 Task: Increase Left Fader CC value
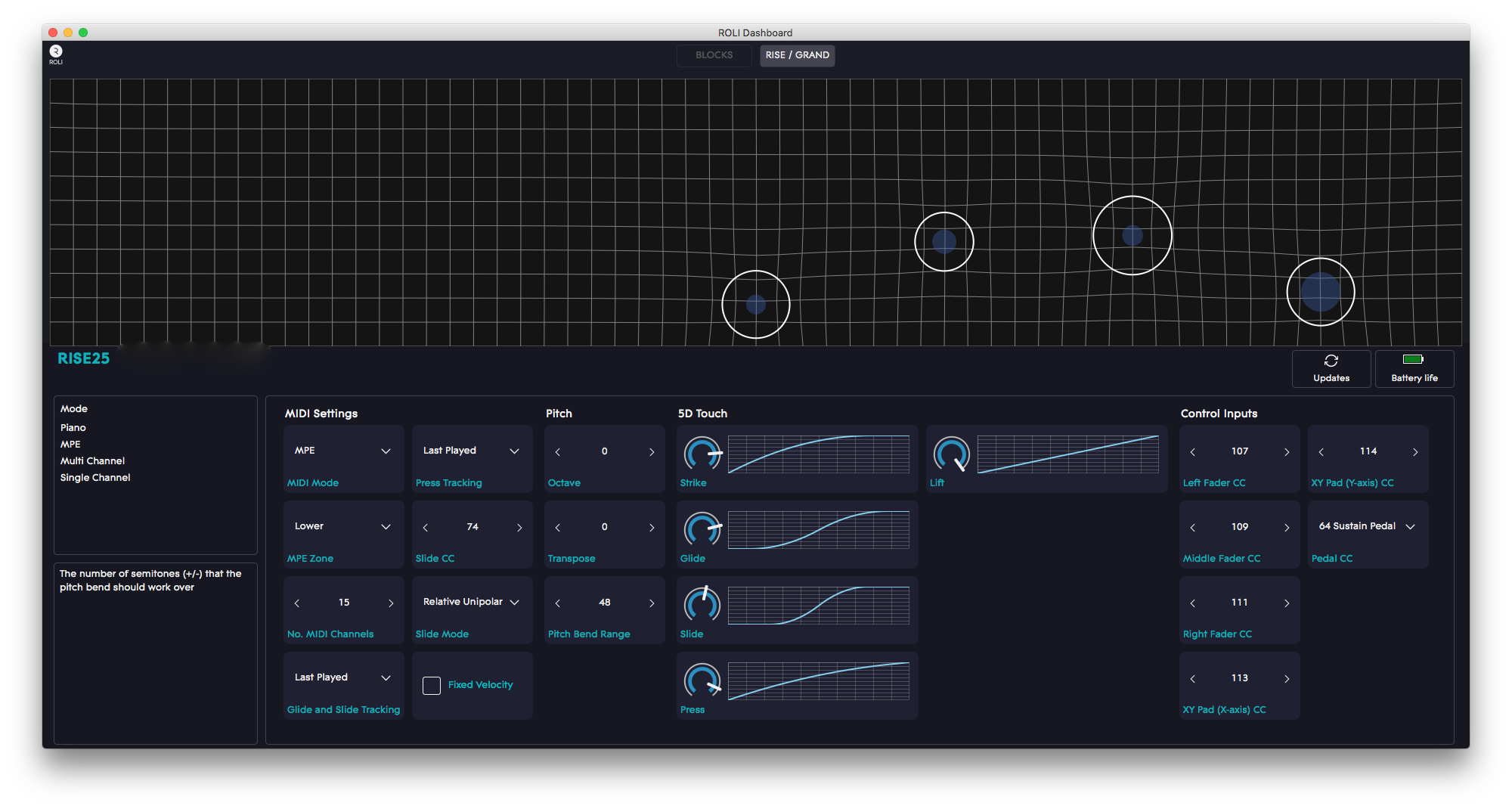pyautogui.click(x=1287, y=452)
